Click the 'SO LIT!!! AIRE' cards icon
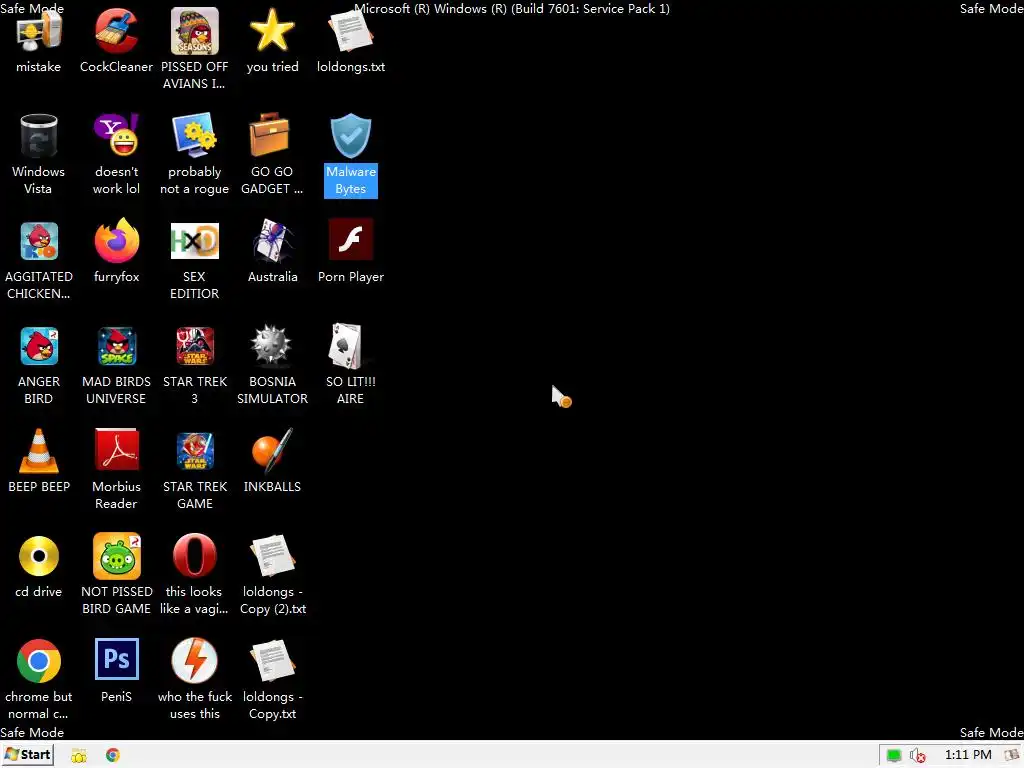1024x768 pixels. coord(347,346)
